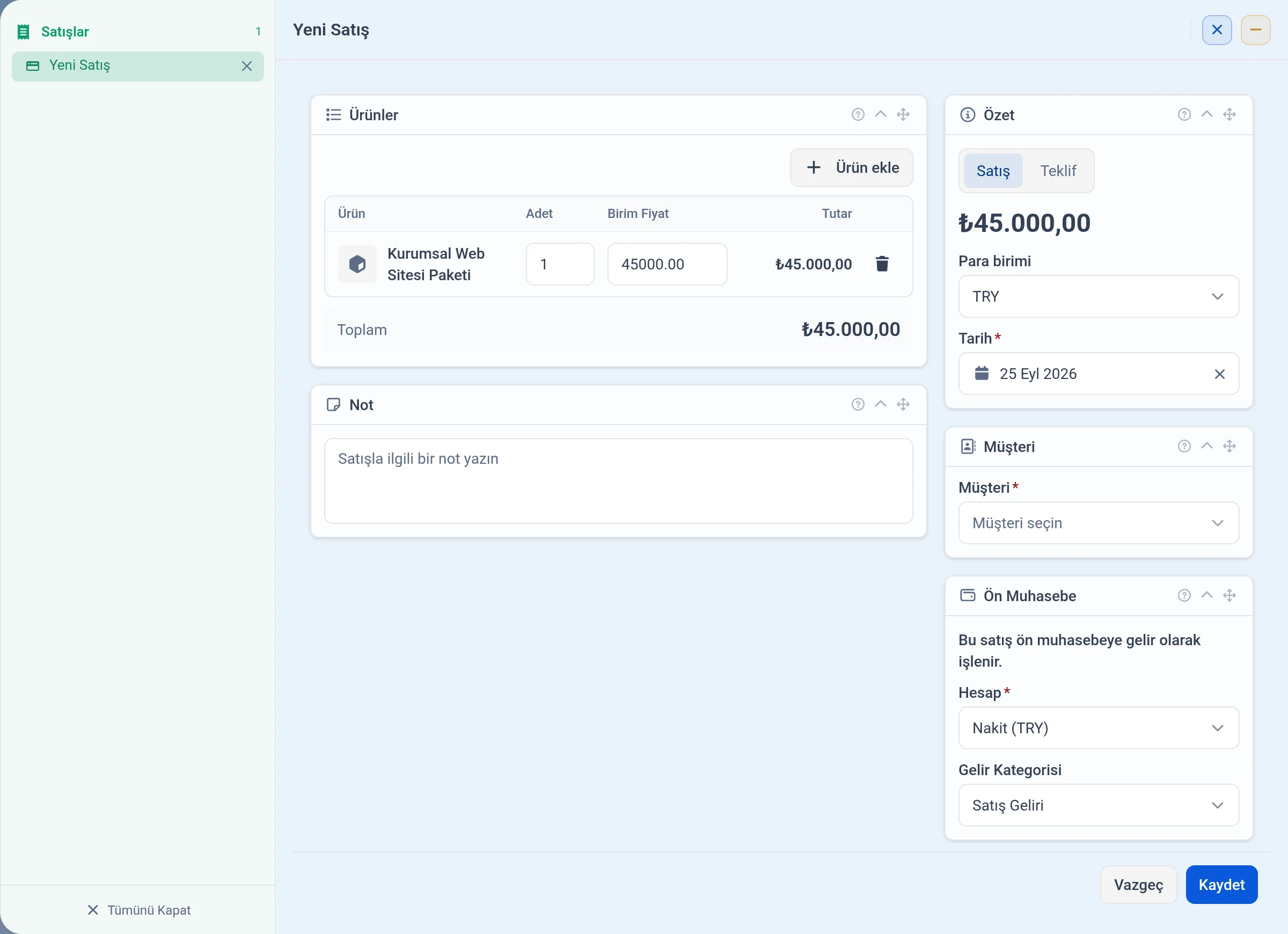The width and height of the screenshot is (1288, 934).
Task: Open help icon on Müşteri panel
Action: click(x=1183, y=447)
